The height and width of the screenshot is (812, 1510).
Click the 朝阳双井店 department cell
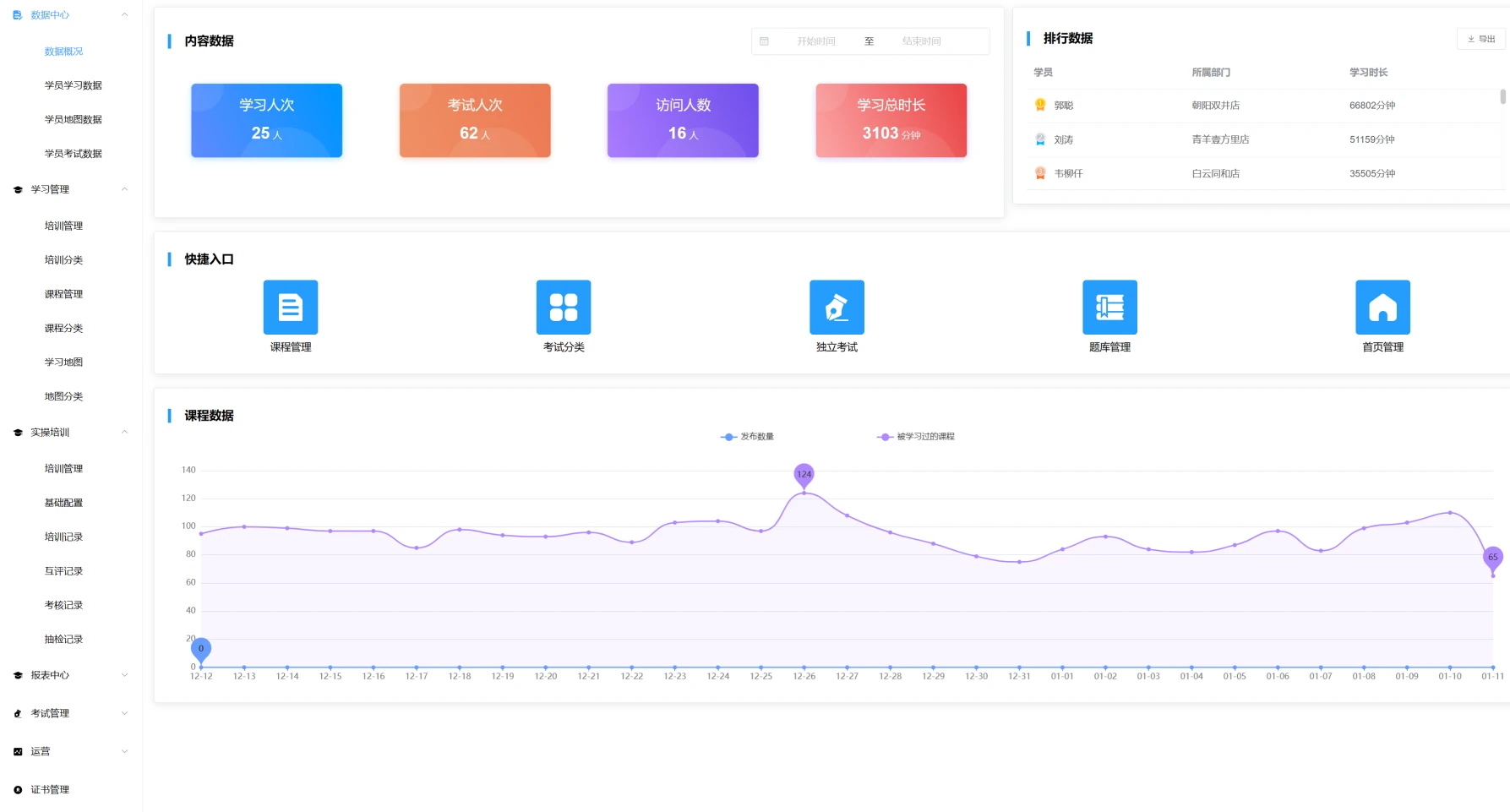click(1216, 106)
